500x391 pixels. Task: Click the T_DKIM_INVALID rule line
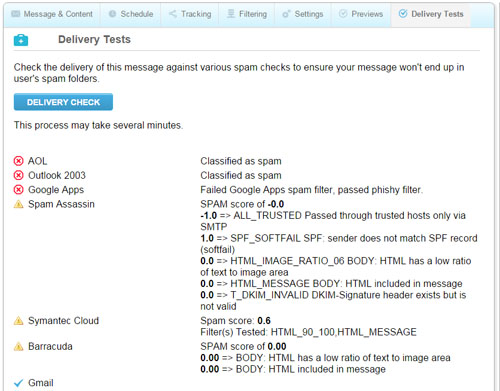click(333, 300)
